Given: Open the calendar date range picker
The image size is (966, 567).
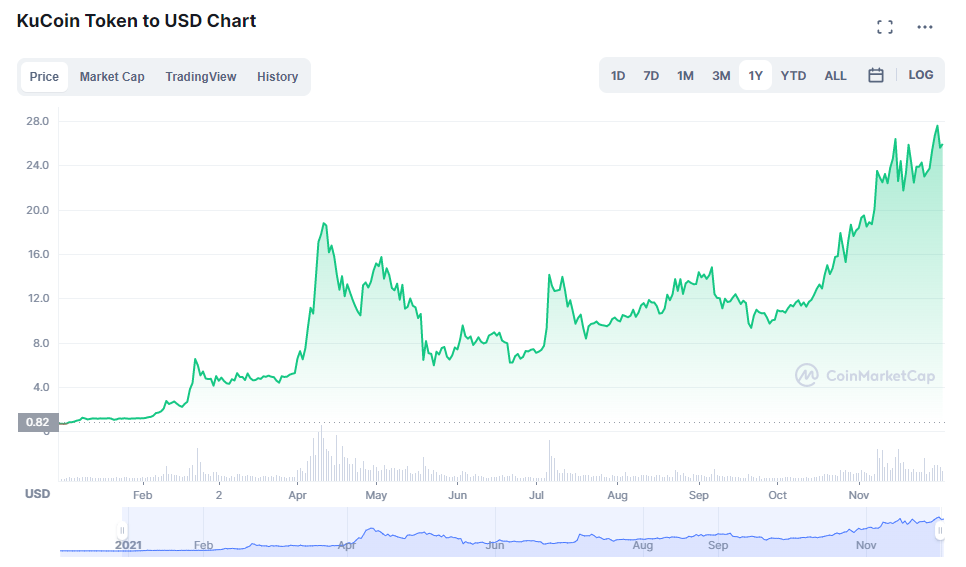Looking at the screenshot, I should pyautogui.click(x=875, y=75).
